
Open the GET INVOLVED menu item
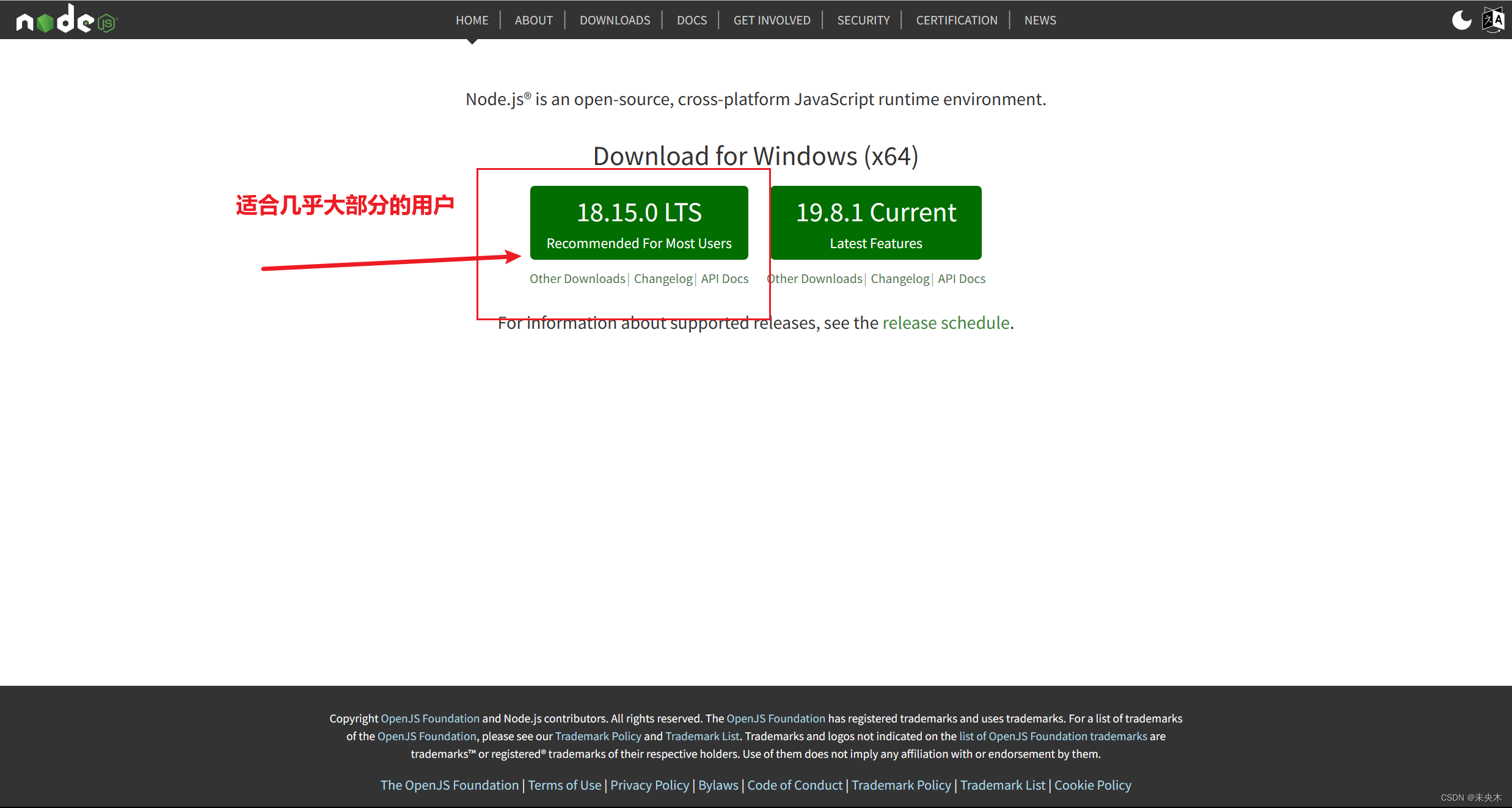[772, 20]
